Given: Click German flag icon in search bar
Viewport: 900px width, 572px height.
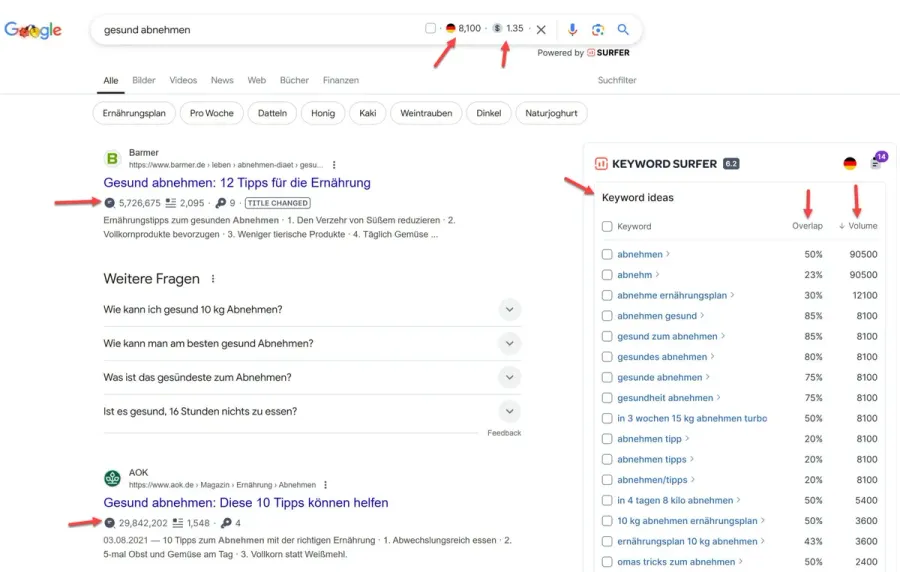Looking at the screenshot, I should [451, 28].
